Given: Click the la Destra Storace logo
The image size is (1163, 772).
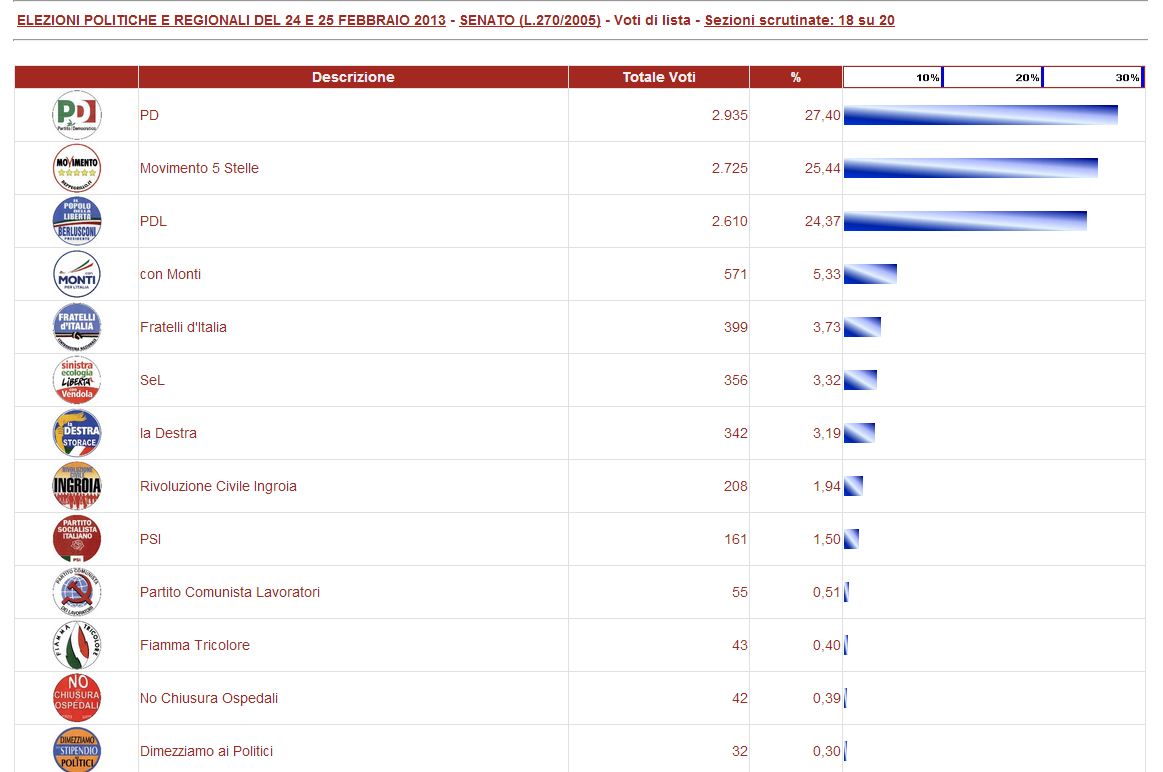Looking at the screenshot, I should (x=76, y=433).
